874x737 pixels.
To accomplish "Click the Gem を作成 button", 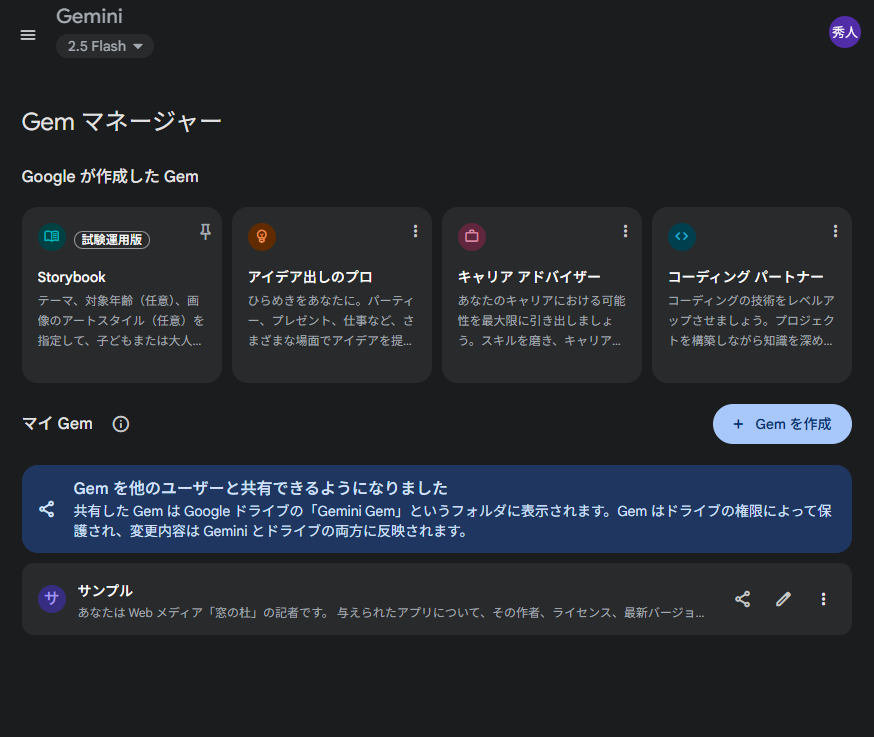I will pyautogui.click(x=782, y=424).
